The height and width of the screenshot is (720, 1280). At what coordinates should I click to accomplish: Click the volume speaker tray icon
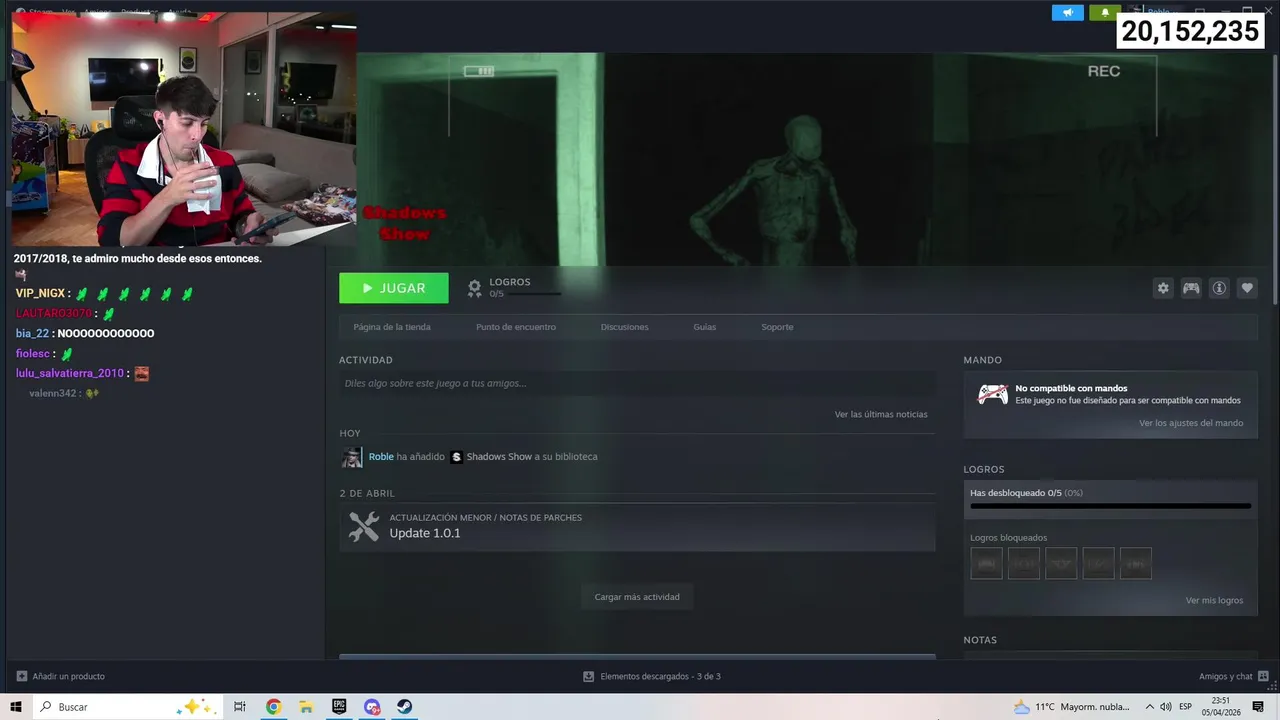coord(1166,707)
